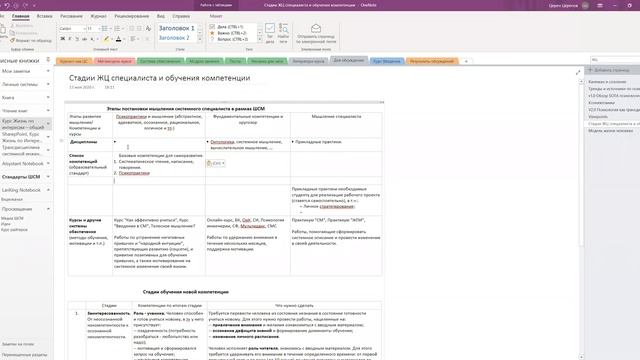Screen dimensions: 640x360
Task: Open the Главная ribbon tab
Action: pos(20,16)
